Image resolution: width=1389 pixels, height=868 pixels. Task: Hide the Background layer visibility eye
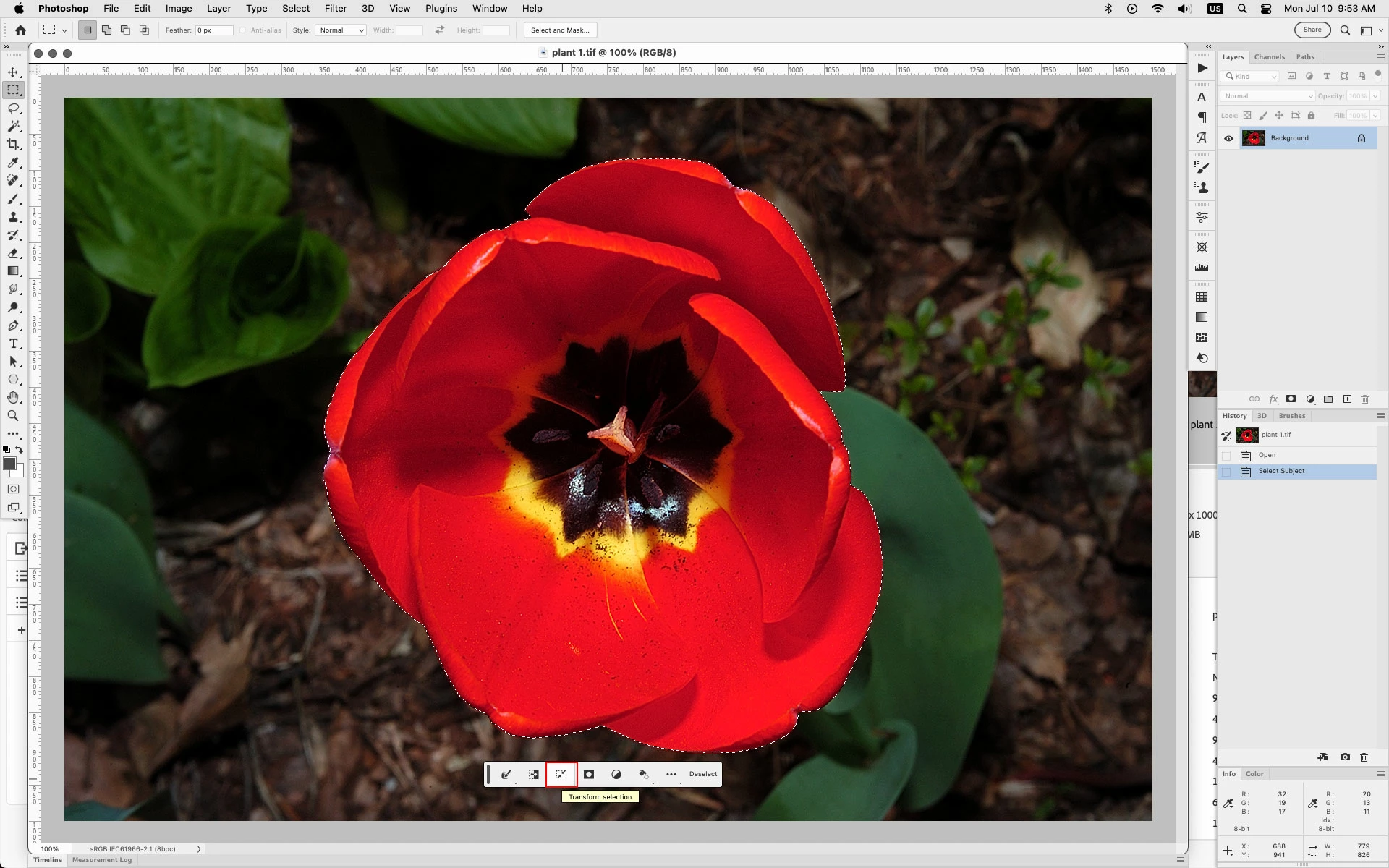point(1228,138)
